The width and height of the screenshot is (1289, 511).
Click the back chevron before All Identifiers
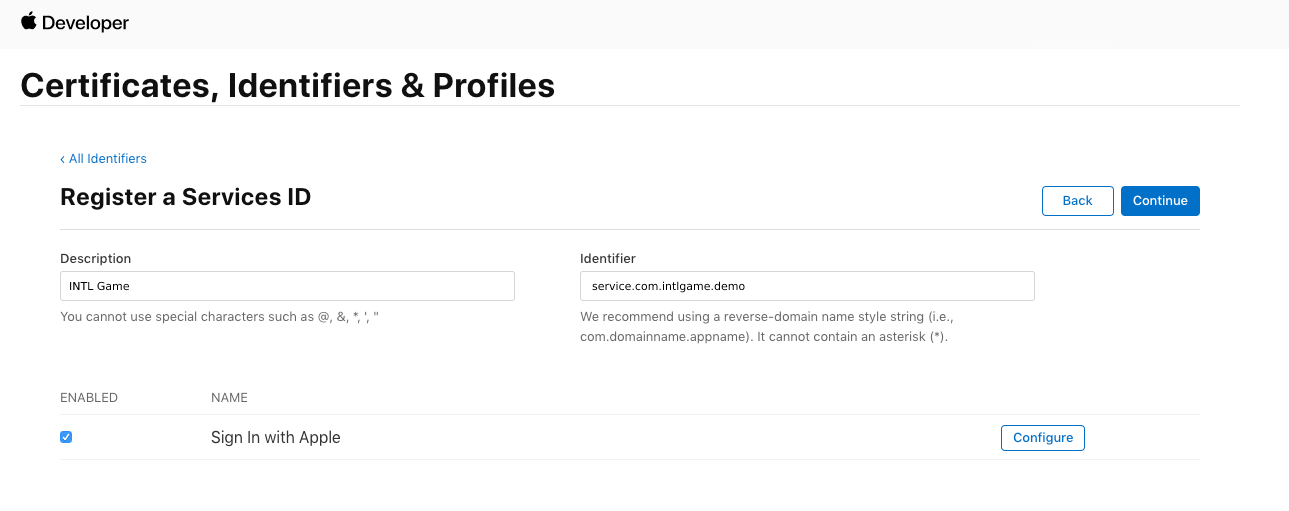point(62,159)
